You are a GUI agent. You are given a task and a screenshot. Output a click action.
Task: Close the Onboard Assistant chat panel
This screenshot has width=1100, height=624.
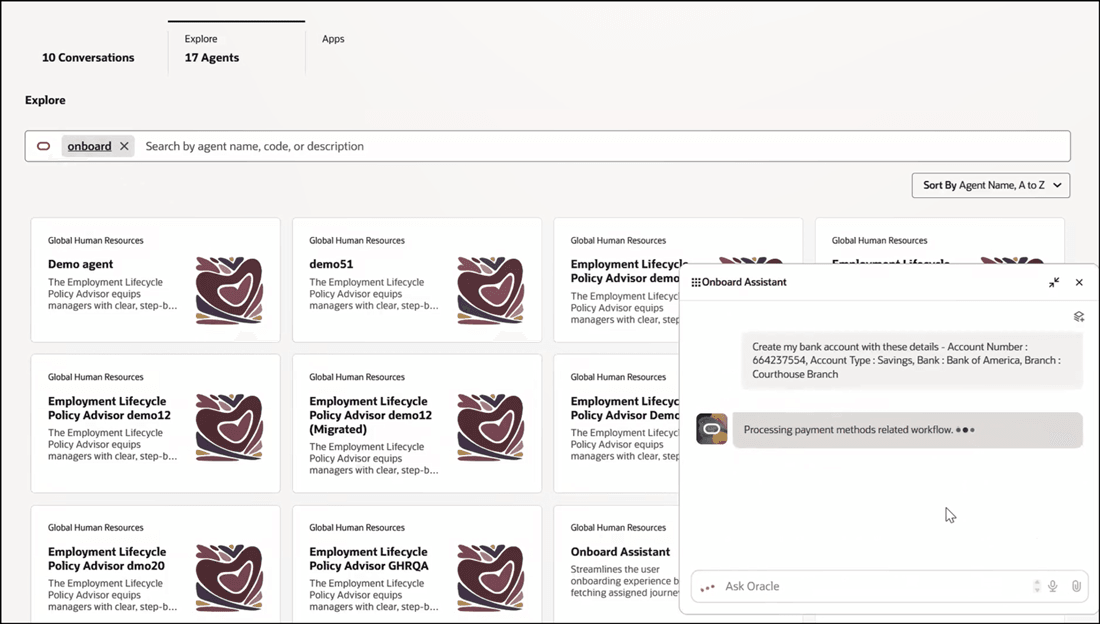pos(1079,282)
